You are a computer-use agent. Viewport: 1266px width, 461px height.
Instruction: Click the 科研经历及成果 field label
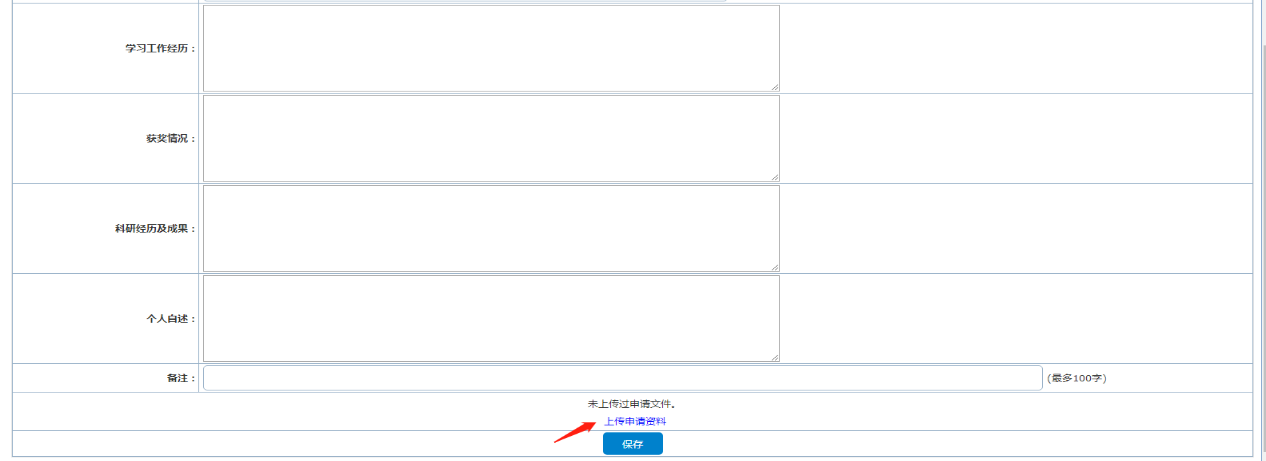[x=156, y=228]
